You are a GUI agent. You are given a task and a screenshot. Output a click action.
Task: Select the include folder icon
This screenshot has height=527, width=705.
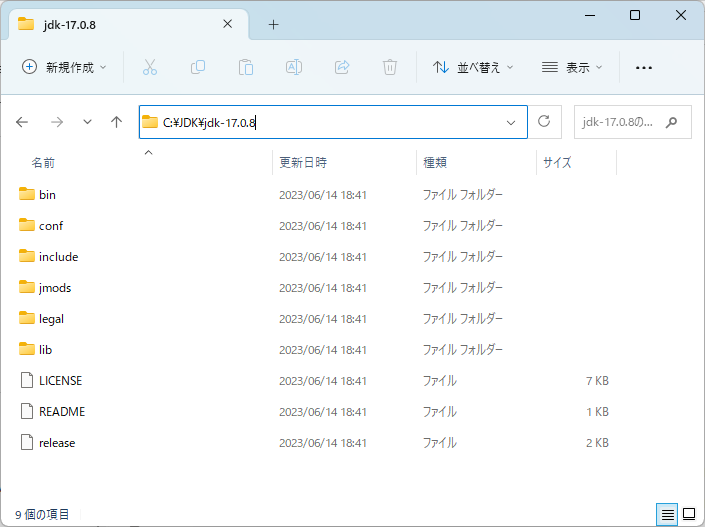pos(27,256)
